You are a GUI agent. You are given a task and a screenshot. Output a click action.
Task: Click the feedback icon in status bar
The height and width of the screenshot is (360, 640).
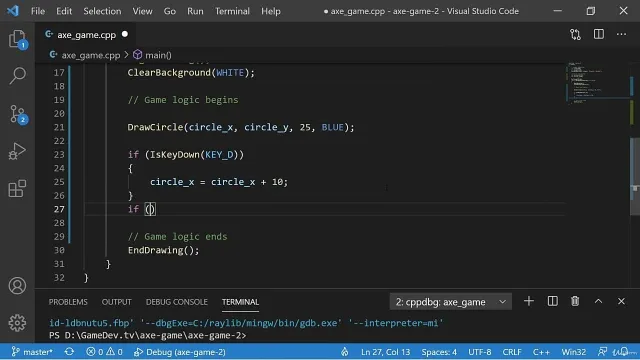pos(602,352)
